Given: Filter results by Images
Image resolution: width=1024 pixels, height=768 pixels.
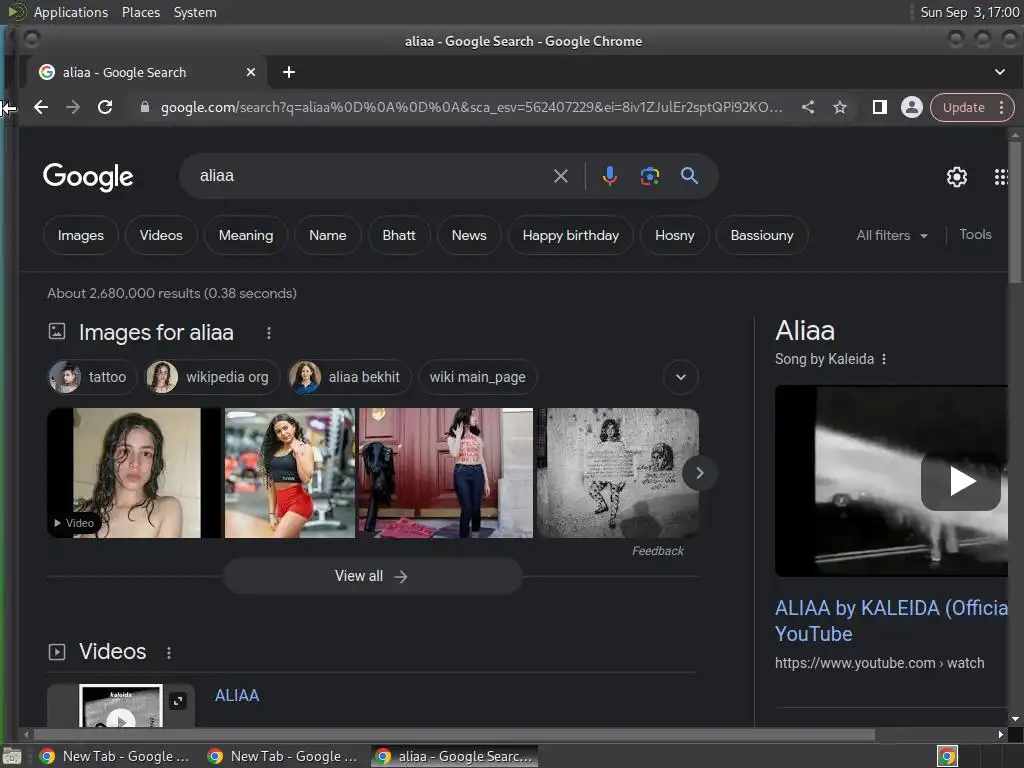Looking at the screenshot, I should [81, 235].
